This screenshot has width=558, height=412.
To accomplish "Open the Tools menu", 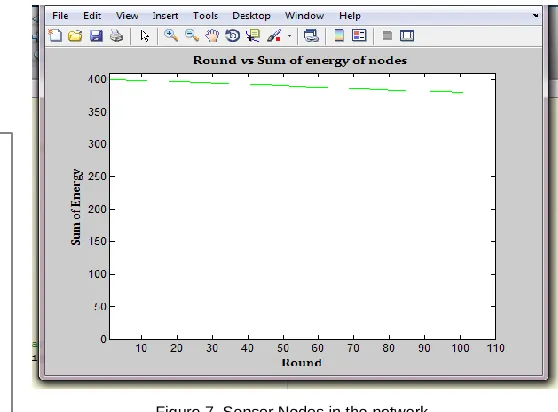I will click(x=205, y=16).
